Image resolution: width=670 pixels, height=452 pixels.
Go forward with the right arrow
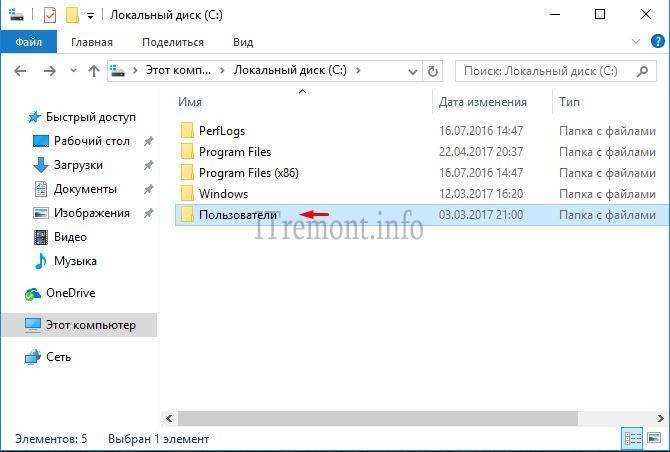pyautogui.click(x=50, y=71)
